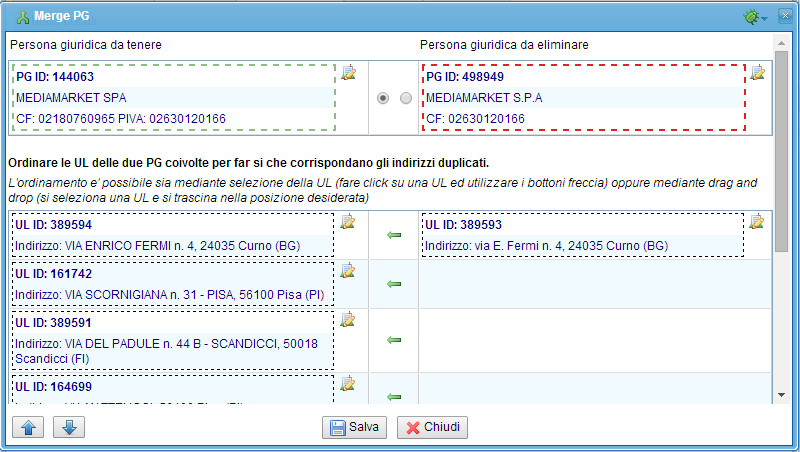The height and width of the screenshot is (452, 800).
Task: Edit UL ID 389594 icon
Action: [x=347, y=222]
